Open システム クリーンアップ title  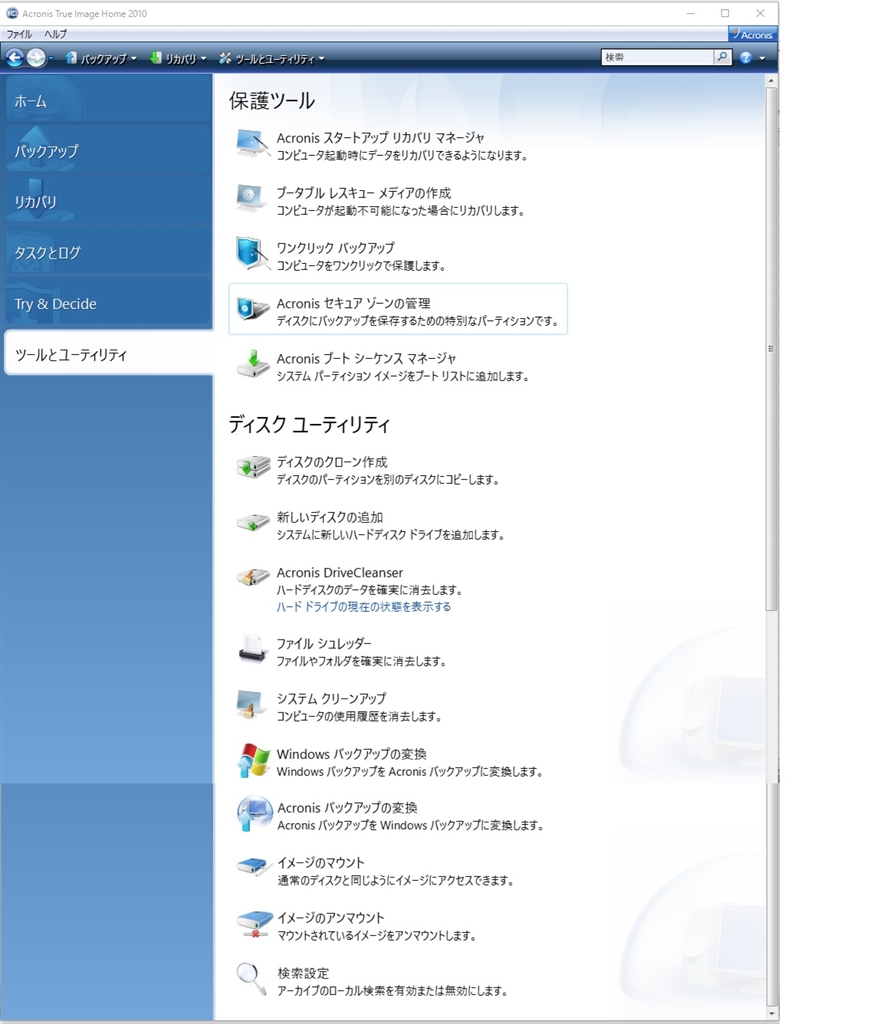[331, 698]
